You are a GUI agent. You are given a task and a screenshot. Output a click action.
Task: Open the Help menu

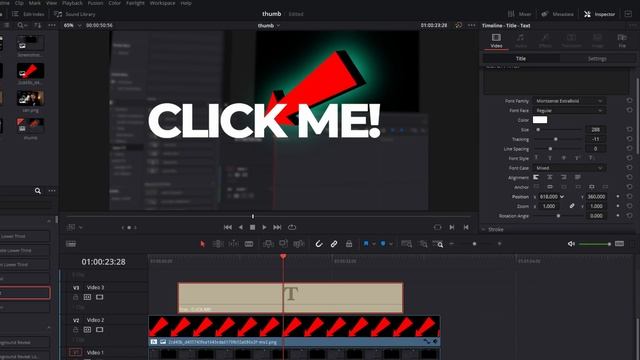[186, 3]
